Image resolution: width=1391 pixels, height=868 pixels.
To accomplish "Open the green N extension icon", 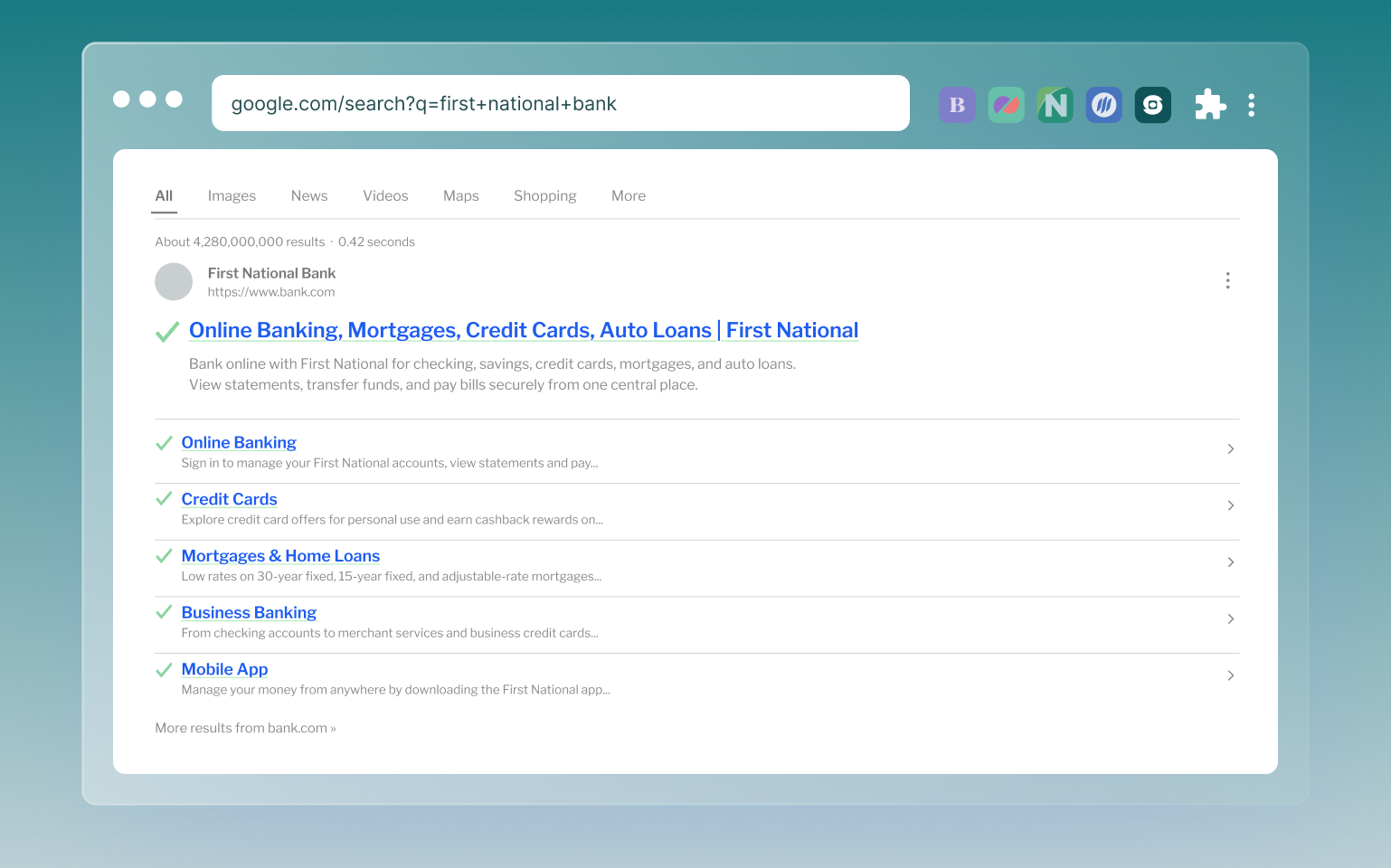I will pyautogui.click(x=1055, y=105).
